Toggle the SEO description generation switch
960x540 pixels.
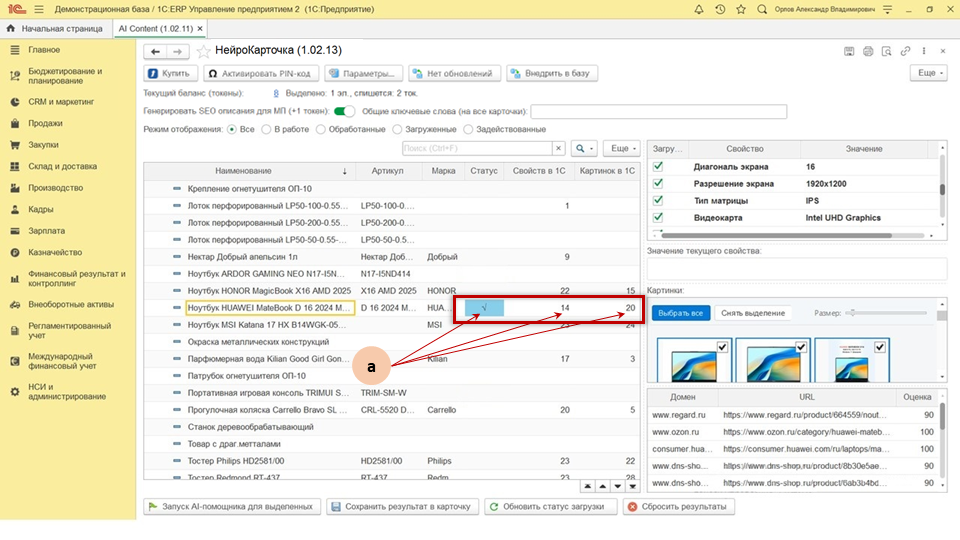[345, 111]
